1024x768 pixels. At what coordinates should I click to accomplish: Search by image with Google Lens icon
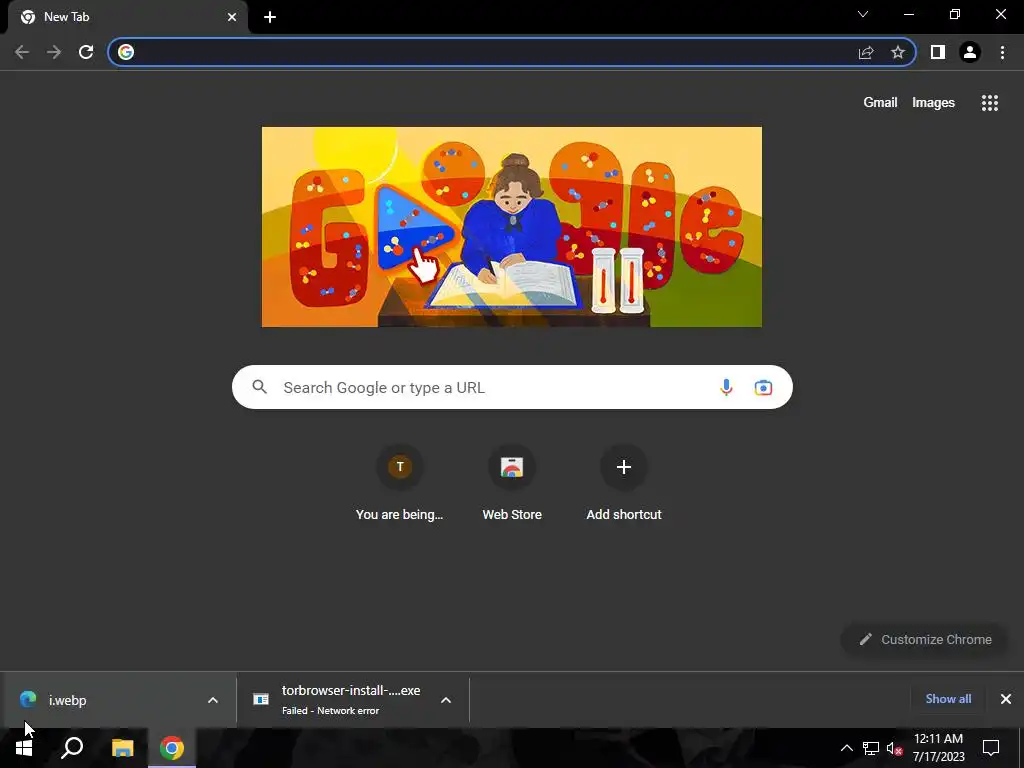pyautogui.click(x=763, y=387)
